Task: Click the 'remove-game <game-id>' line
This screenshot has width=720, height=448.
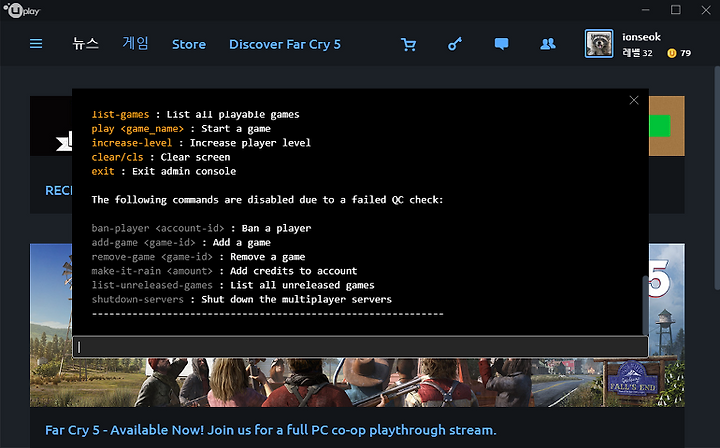Action: coord(198,257)
